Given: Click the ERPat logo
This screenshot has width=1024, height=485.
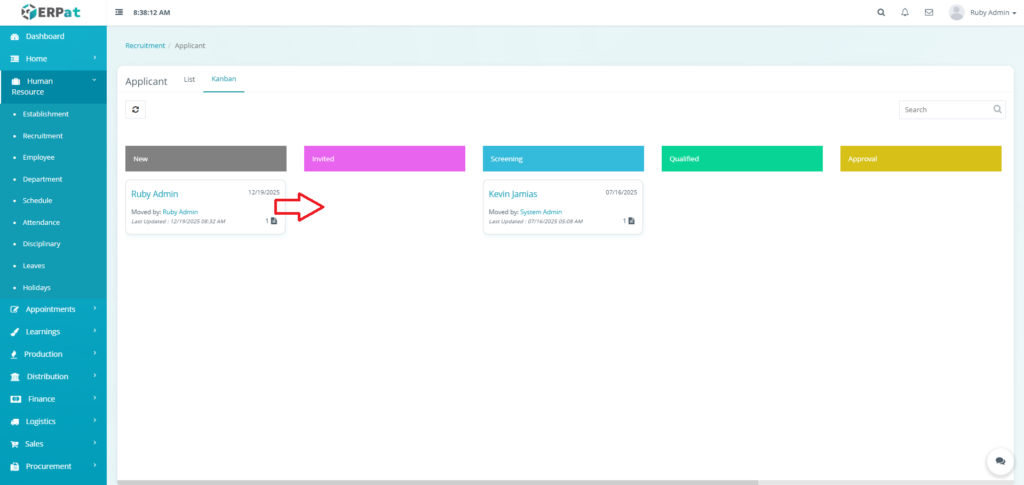Looking at the screenshot, I should point(50,12).
